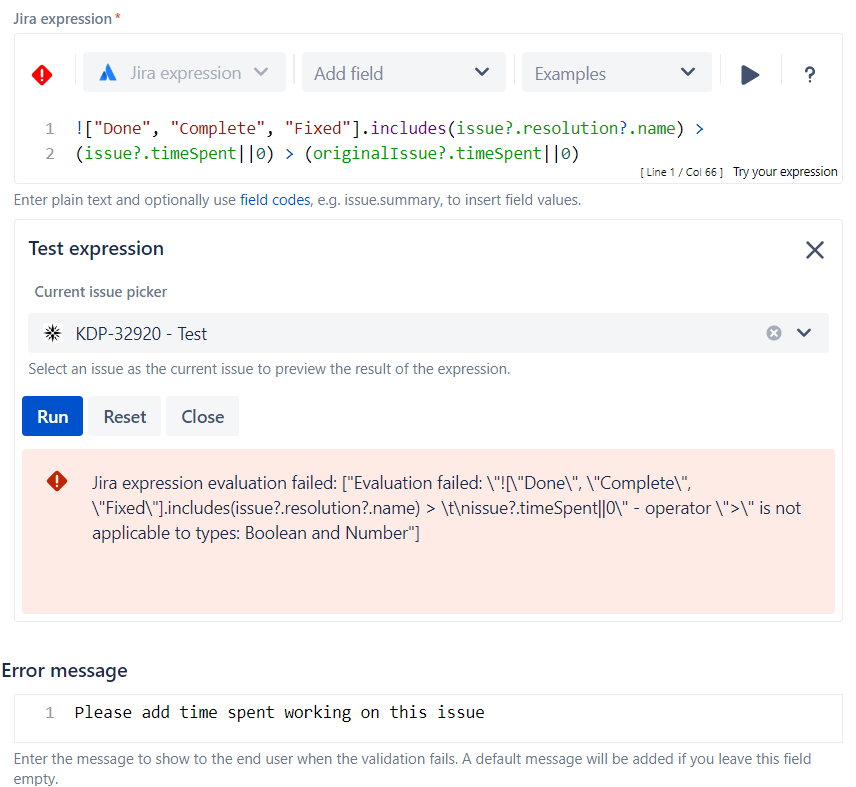Image resolution: width=856 pixels, height=787 pixels.
Task: Open the Add field dropdown
Action: click(x=403, y=72)
